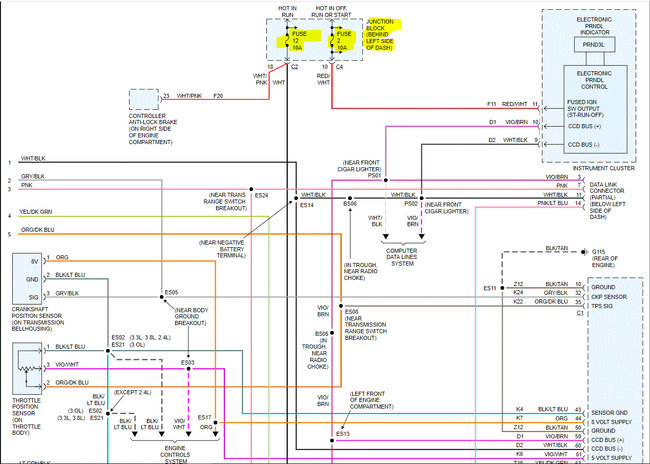Image resolution: width=650 pixels, height=464 pixels.
Task: Click the C2 connector label
Action: [x=294, y=67]
